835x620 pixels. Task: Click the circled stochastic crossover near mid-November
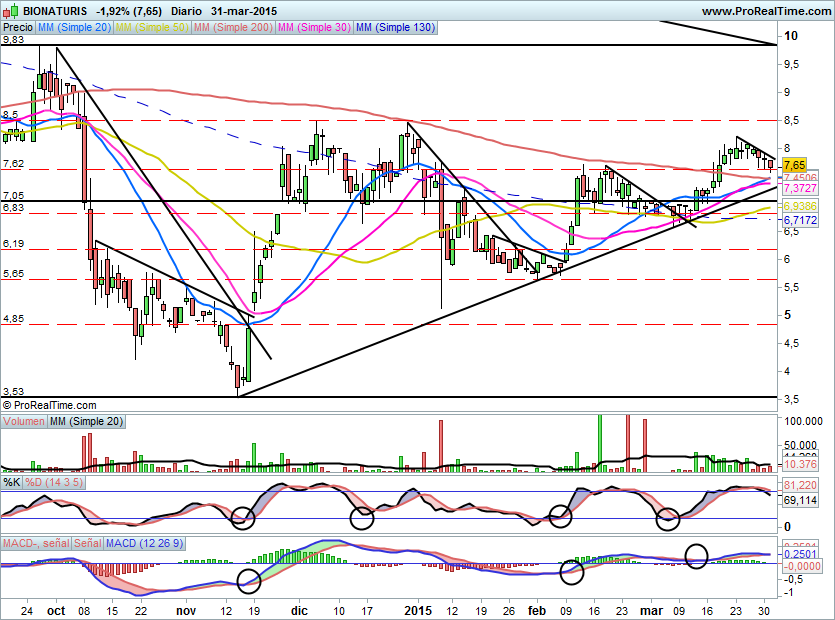coord(241,517)
